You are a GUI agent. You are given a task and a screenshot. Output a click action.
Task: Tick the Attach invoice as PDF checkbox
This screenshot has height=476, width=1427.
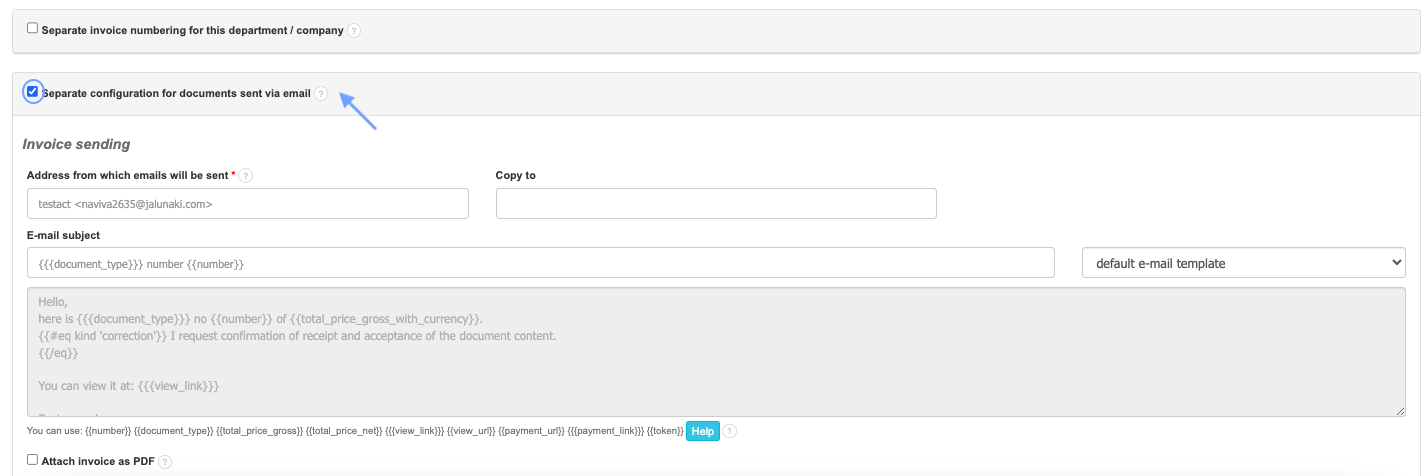point(33,460)
